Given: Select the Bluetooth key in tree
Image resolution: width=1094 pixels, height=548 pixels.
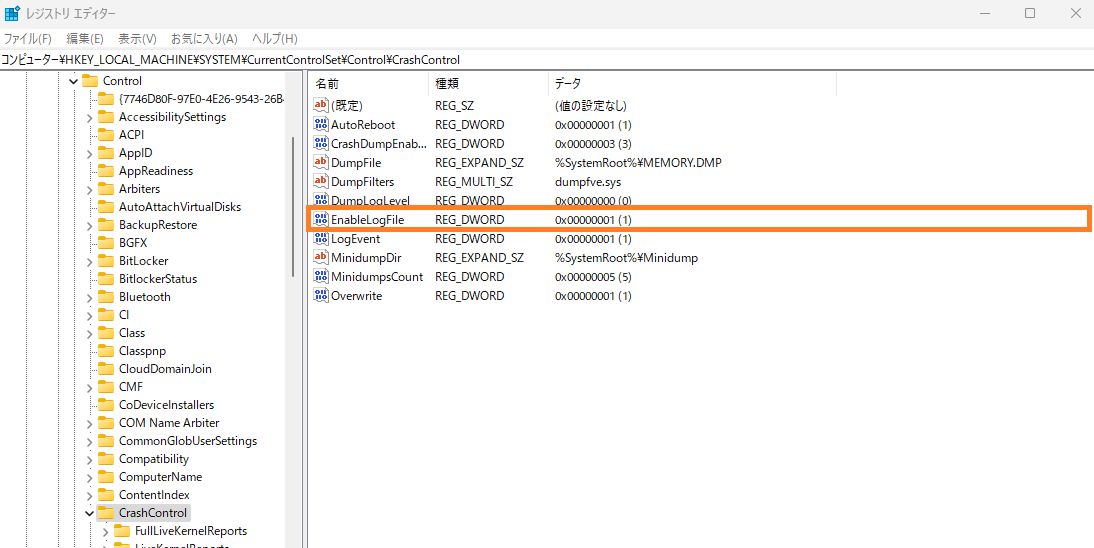Looking at the screenshot, I should [x=144, y=297].
